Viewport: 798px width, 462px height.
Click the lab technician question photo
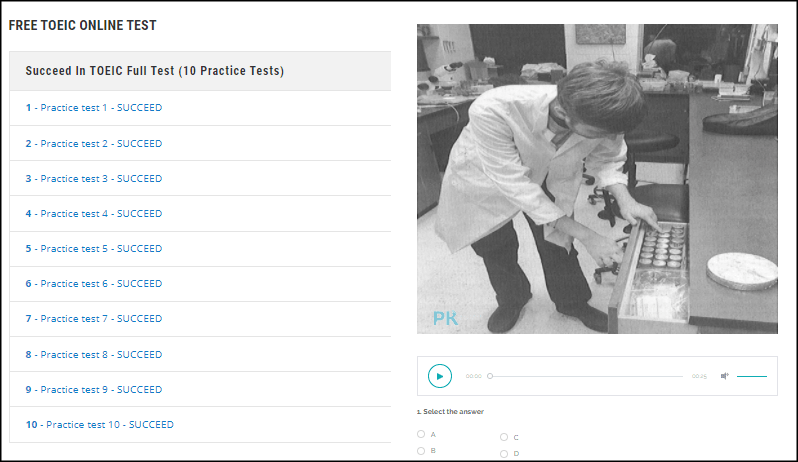pos(597,179)
